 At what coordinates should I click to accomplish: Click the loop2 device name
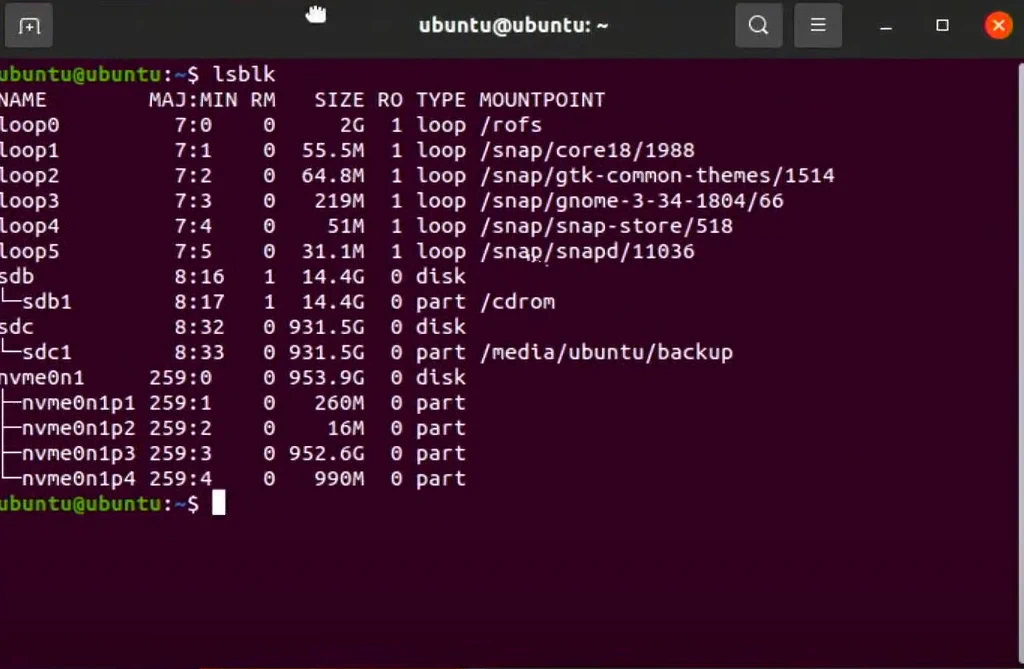pyautogui.click(x=29, y=176)
